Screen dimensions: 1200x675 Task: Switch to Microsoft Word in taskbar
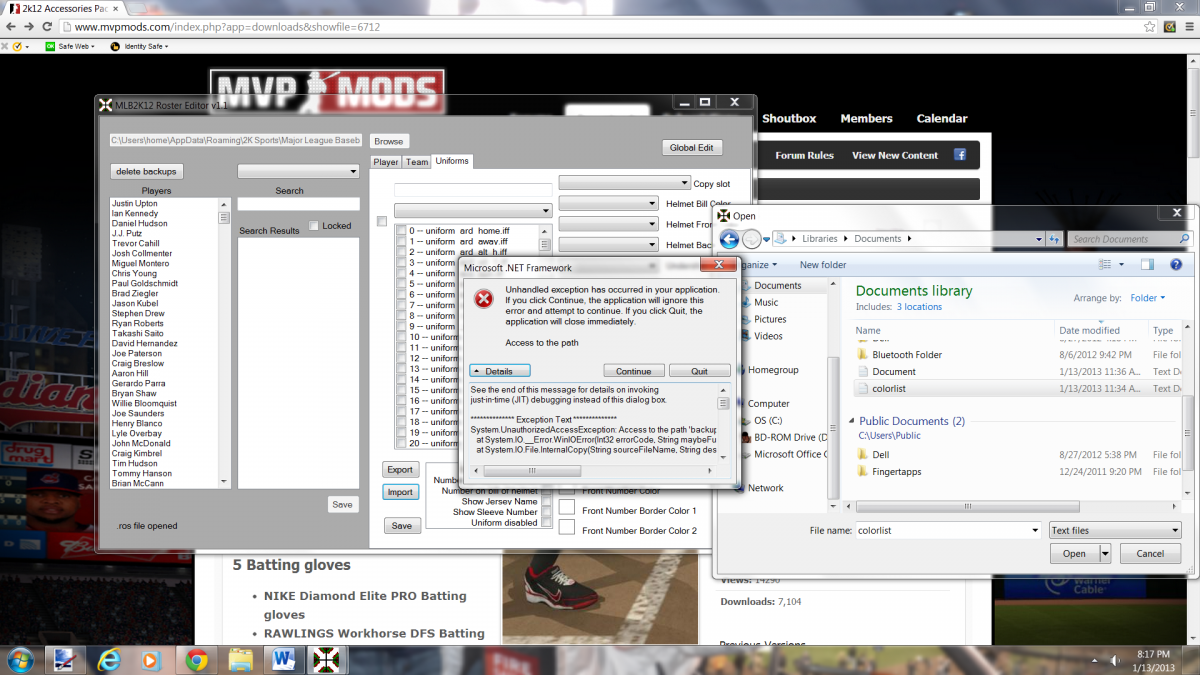point(284,660)
